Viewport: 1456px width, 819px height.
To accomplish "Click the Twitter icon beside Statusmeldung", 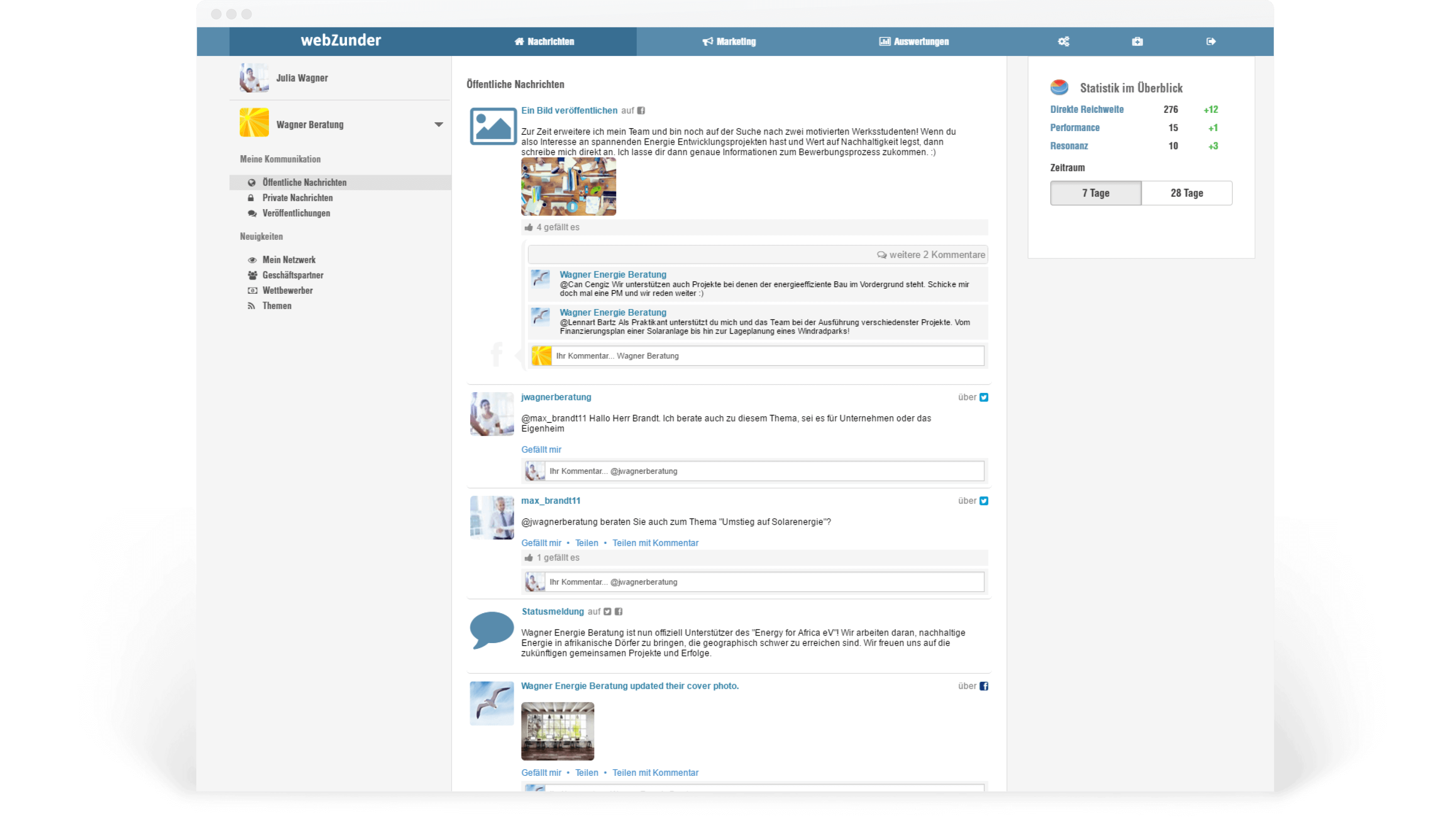I will pyautogui.click(x=607, y=612).
